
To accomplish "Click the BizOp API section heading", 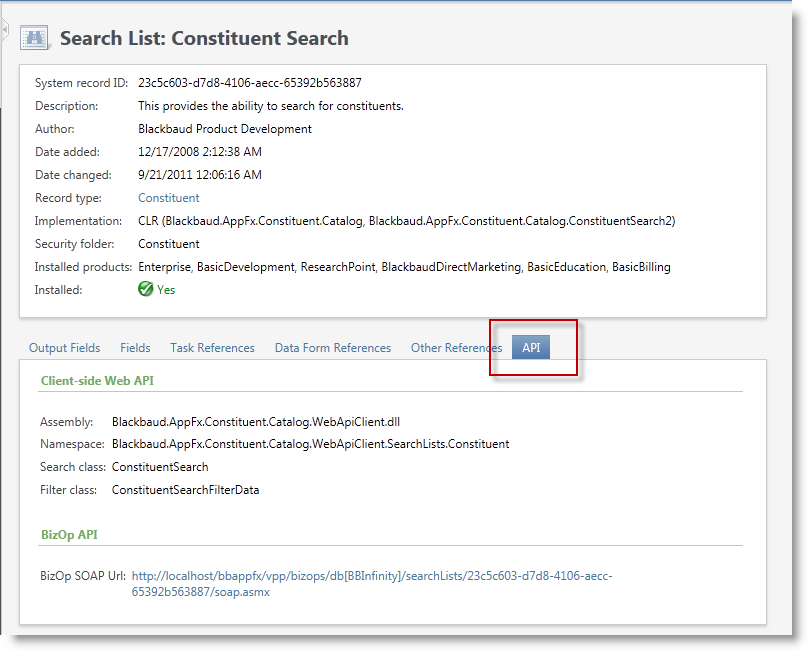I will pyautogui.click(x=69, y=535).
